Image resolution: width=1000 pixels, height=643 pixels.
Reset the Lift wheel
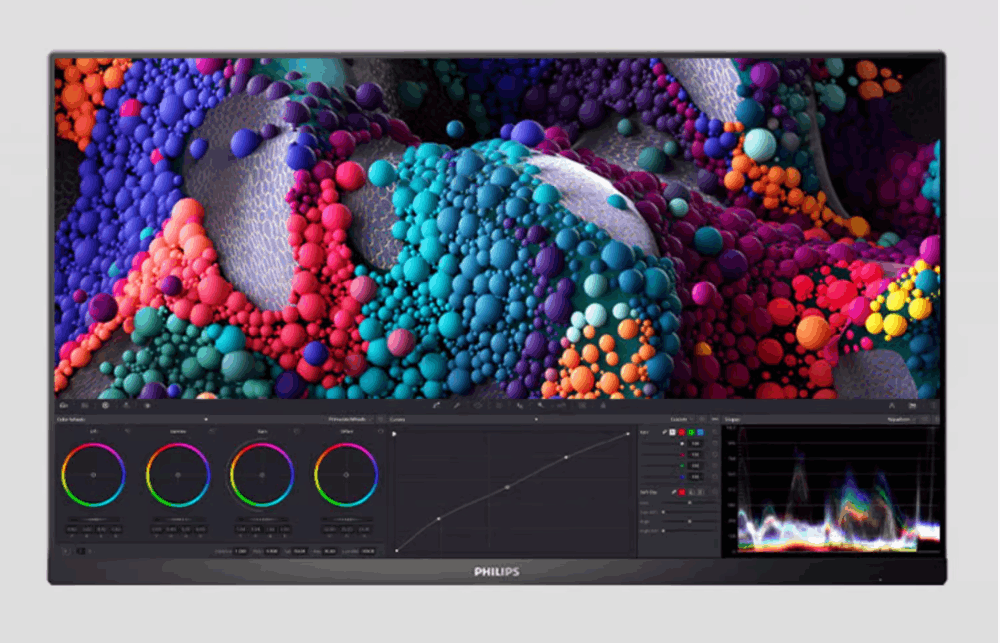click(128, 432)
